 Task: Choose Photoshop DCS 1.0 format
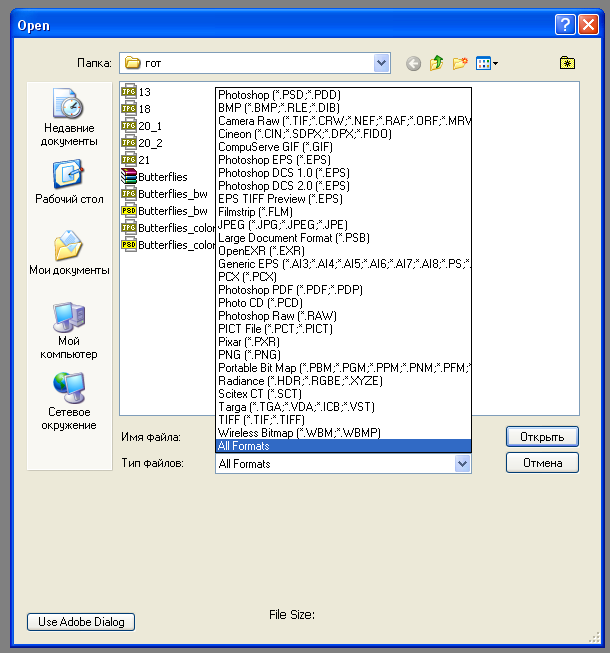click(344, 173)
